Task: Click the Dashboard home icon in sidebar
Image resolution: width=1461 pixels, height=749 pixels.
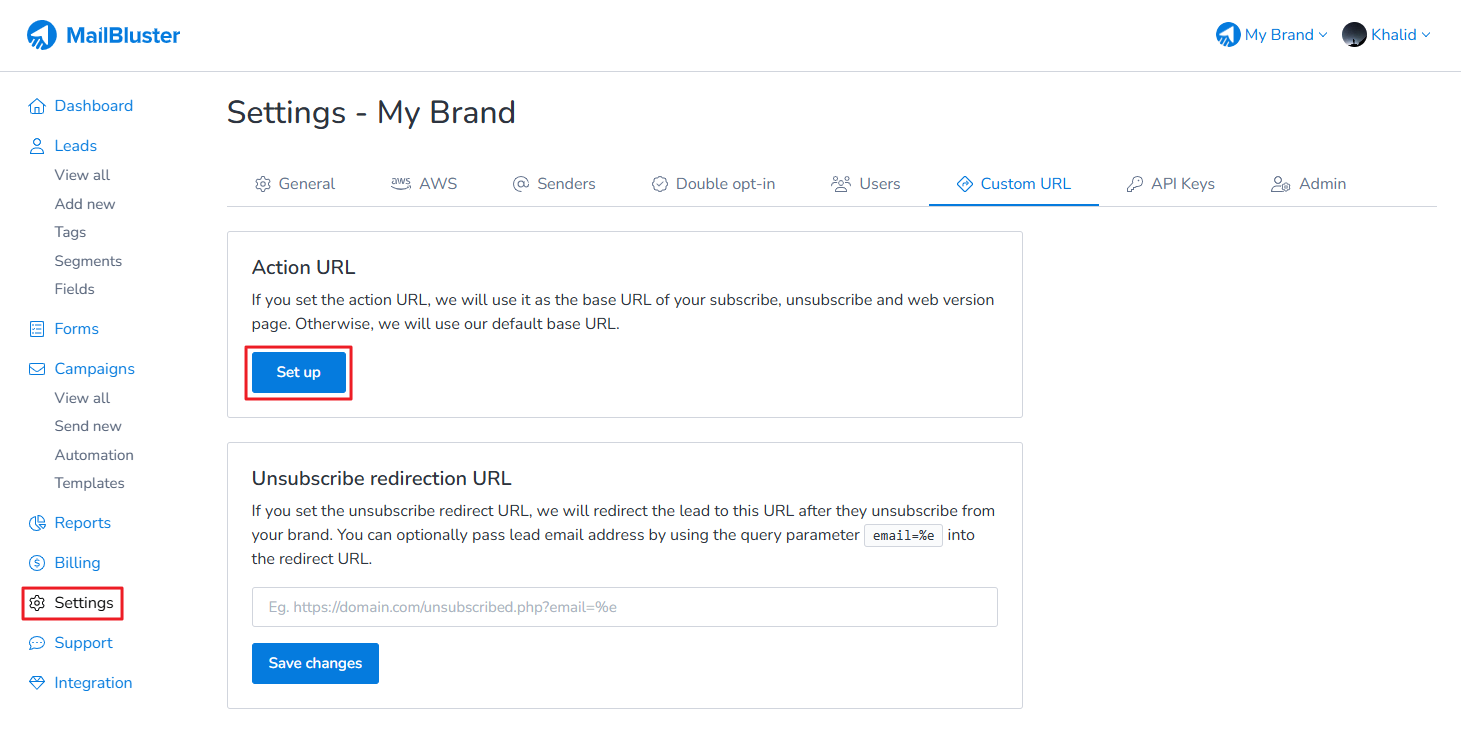Action: coord(37,106)
